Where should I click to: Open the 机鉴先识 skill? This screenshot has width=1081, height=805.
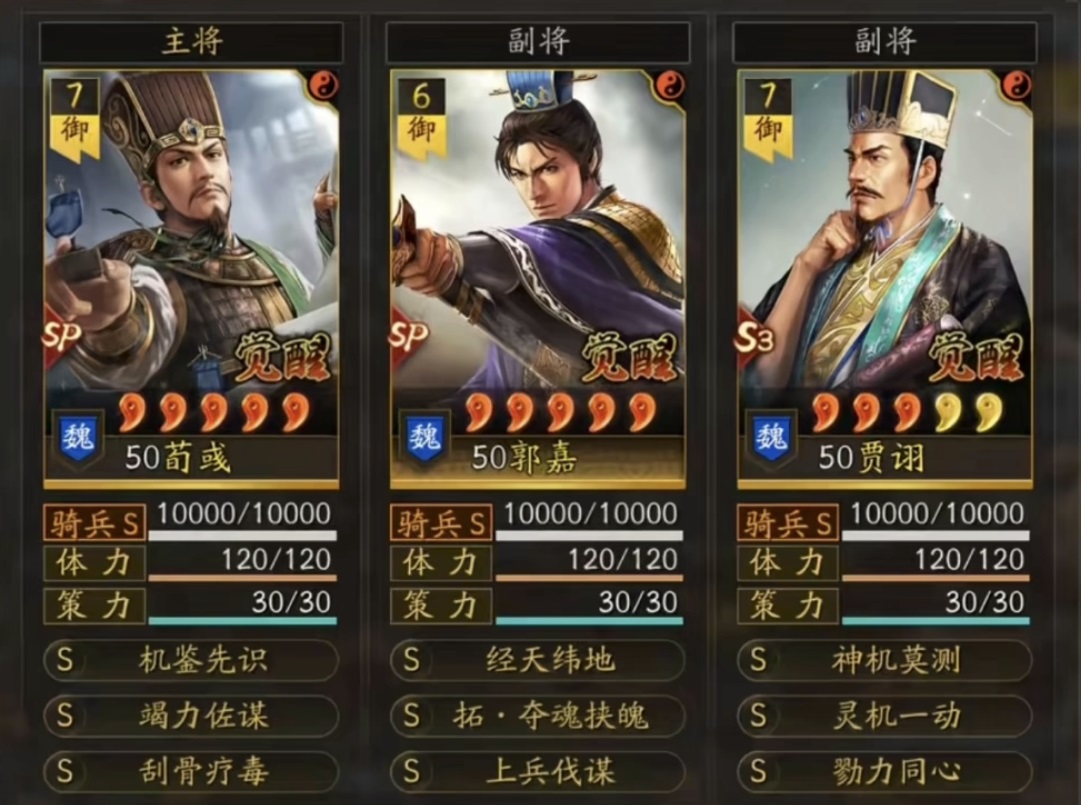tap(191, 660)
